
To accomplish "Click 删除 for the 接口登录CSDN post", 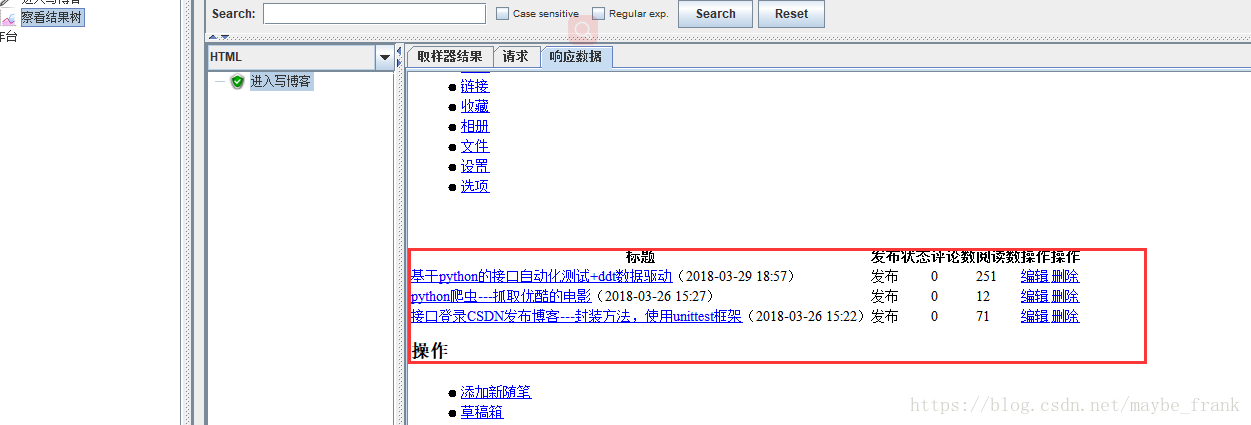I will (1066, 316).
